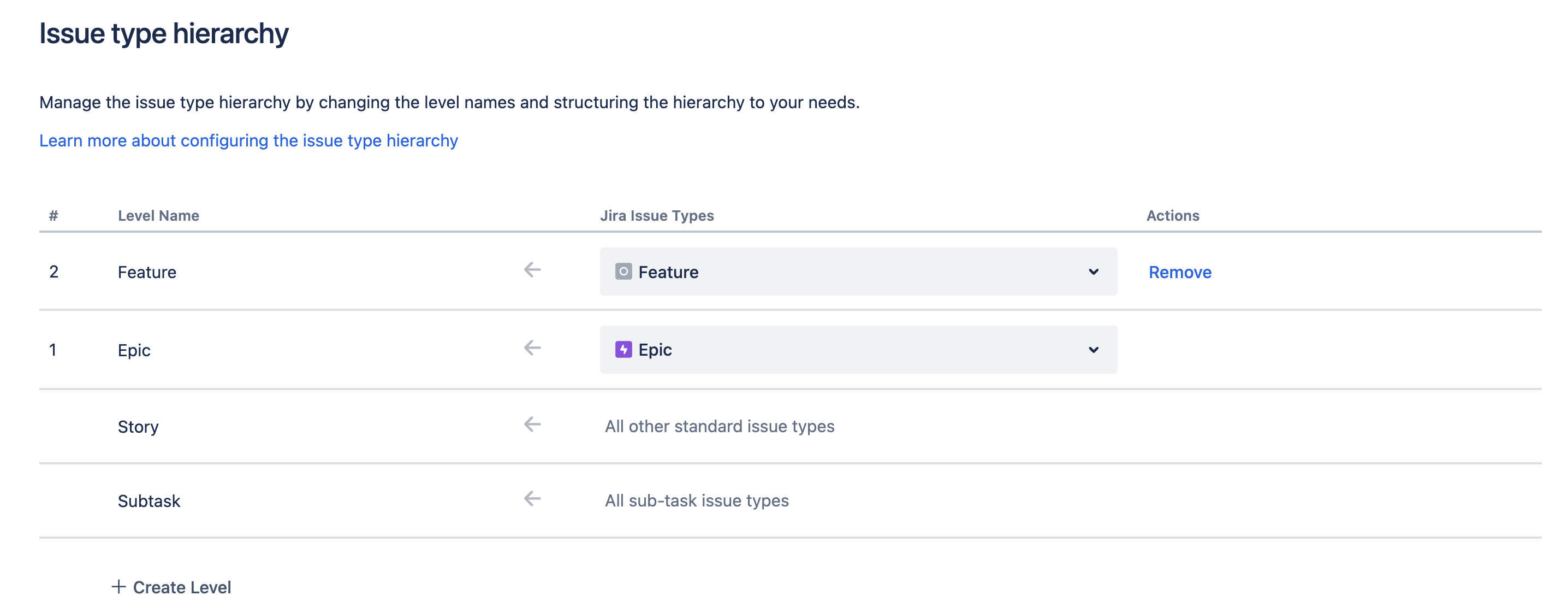The image size is (1568, 613).
Task: Edit the Subtask level name text
Action: [x=149, y=501]
